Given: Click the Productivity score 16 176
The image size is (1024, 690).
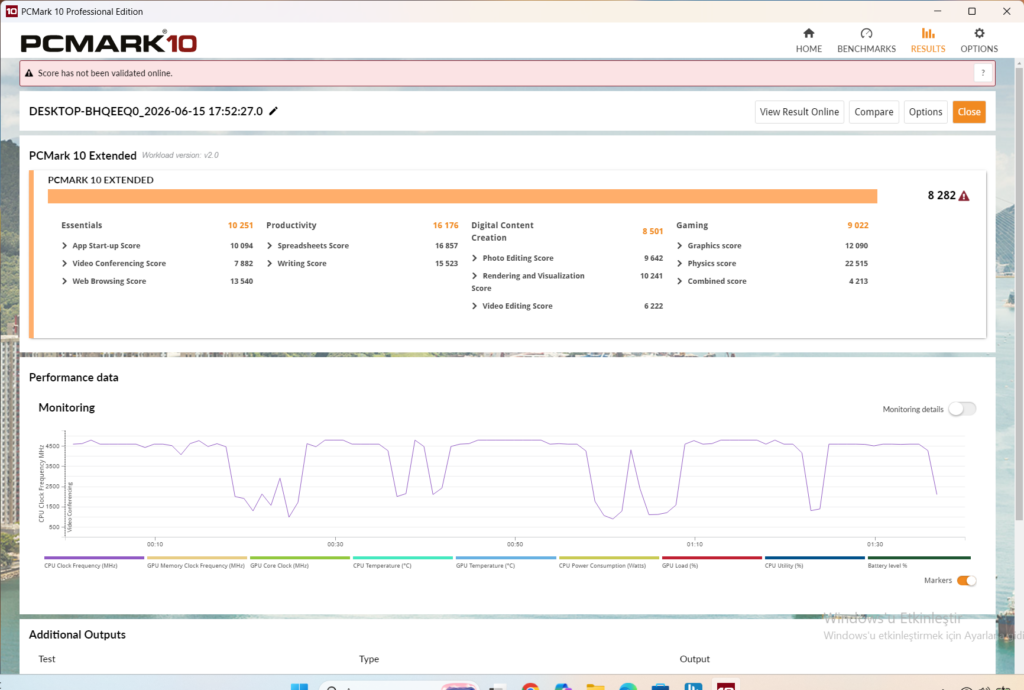Looking at the screenshot, I should 445,225.
